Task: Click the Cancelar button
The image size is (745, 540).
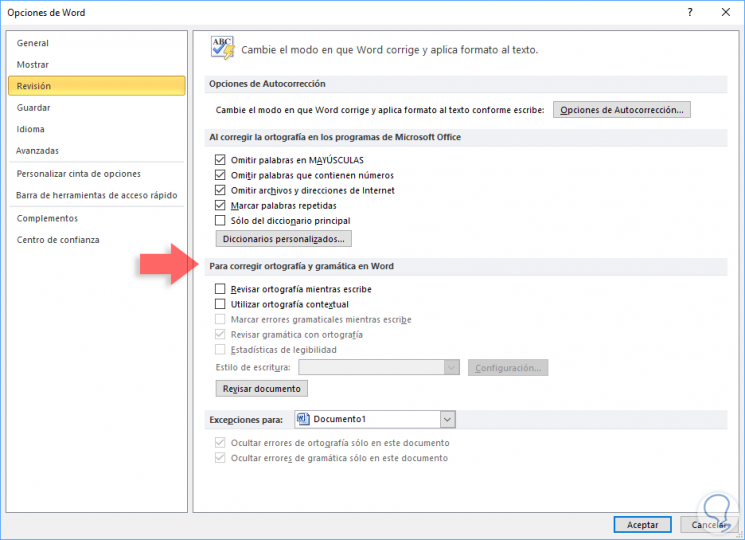Action: point(709,525)
